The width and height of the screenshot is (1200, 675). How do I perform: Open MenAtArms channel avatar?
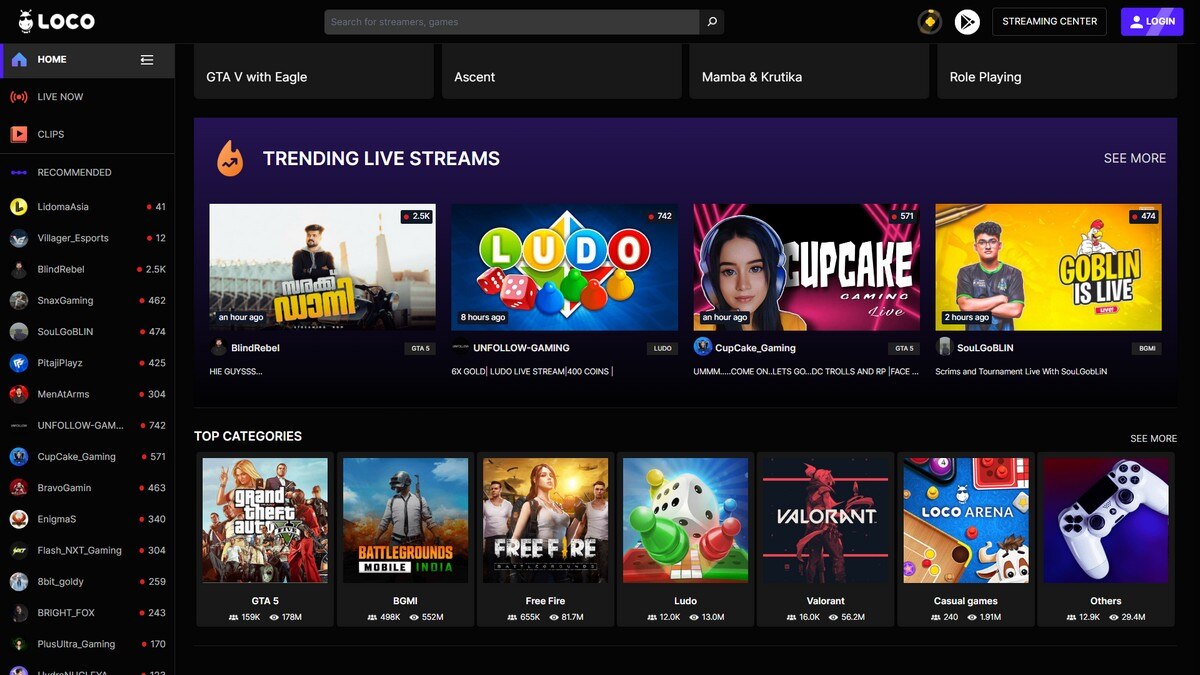[19, 394]
